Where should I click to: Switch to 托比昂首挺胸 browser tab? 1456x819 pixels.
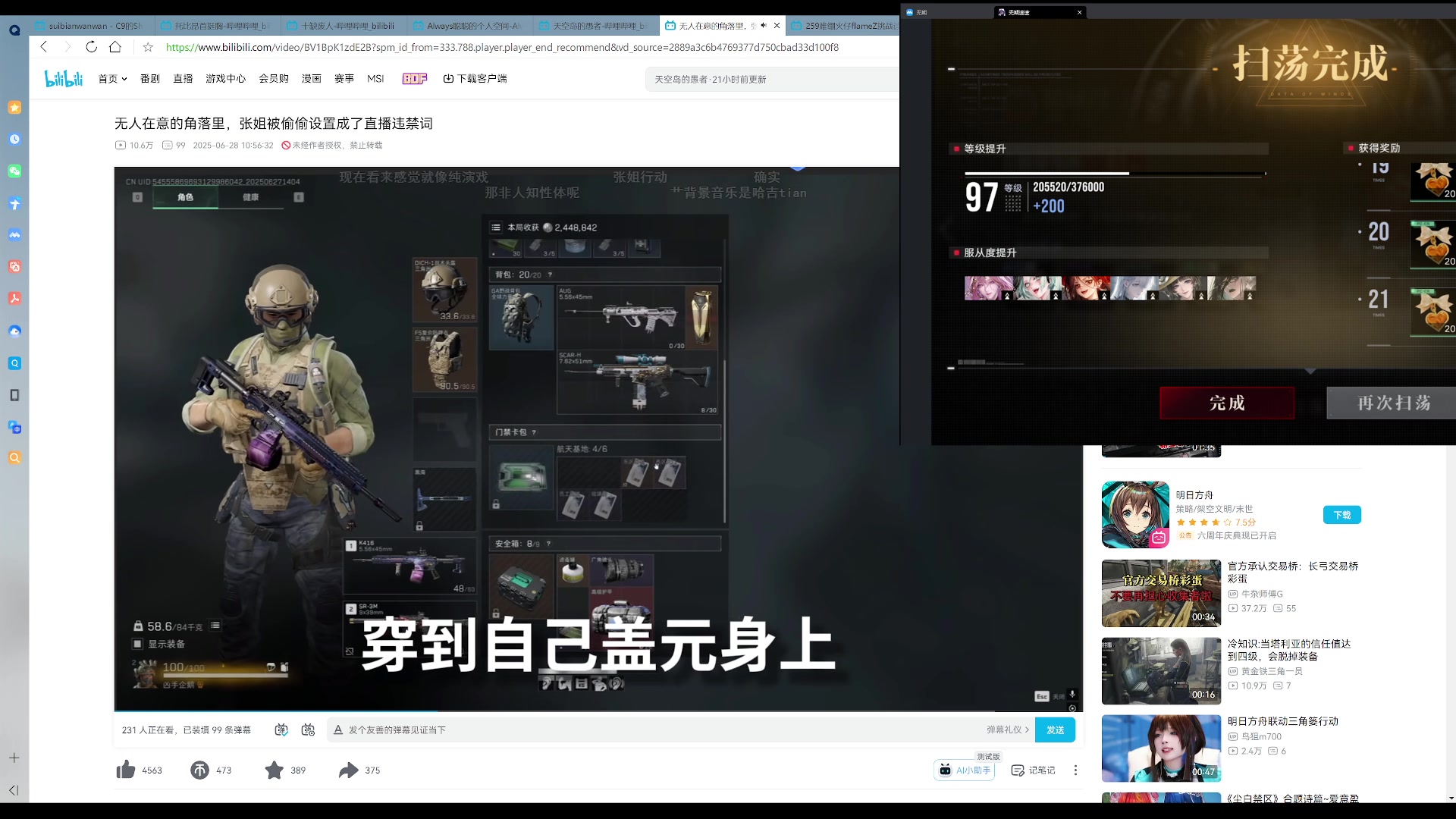pyautogui.click(x=218, y=26)
